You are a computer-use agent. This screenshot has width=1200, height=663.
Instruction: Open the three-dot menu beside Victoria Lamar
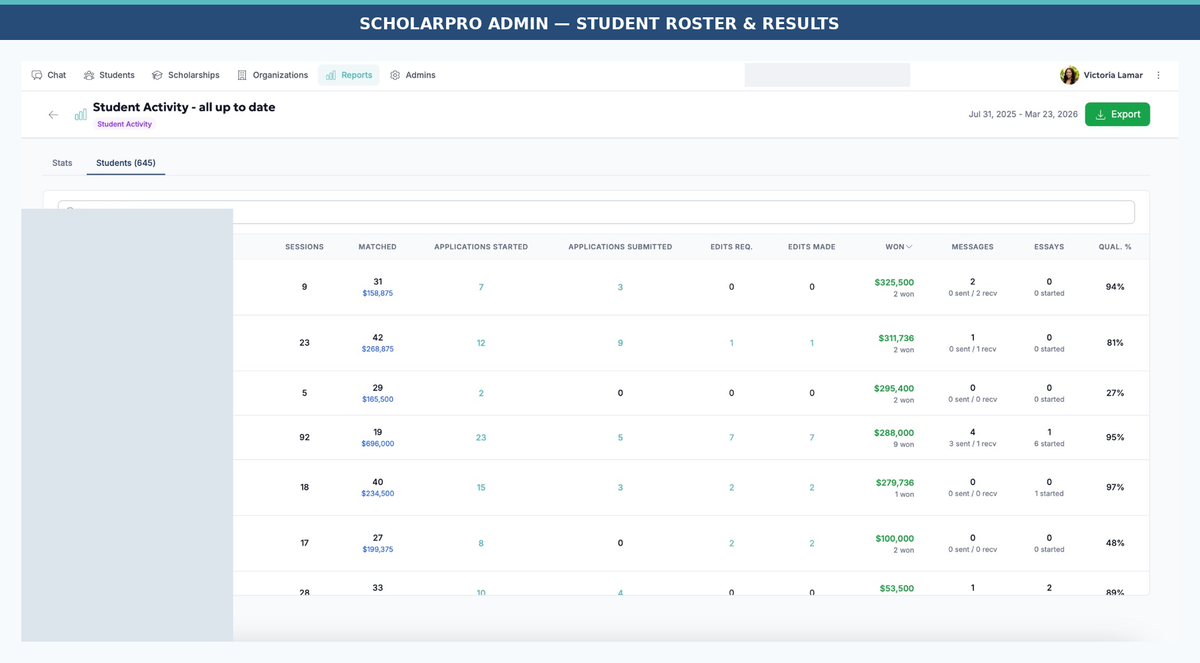(x=1158, y=75)
